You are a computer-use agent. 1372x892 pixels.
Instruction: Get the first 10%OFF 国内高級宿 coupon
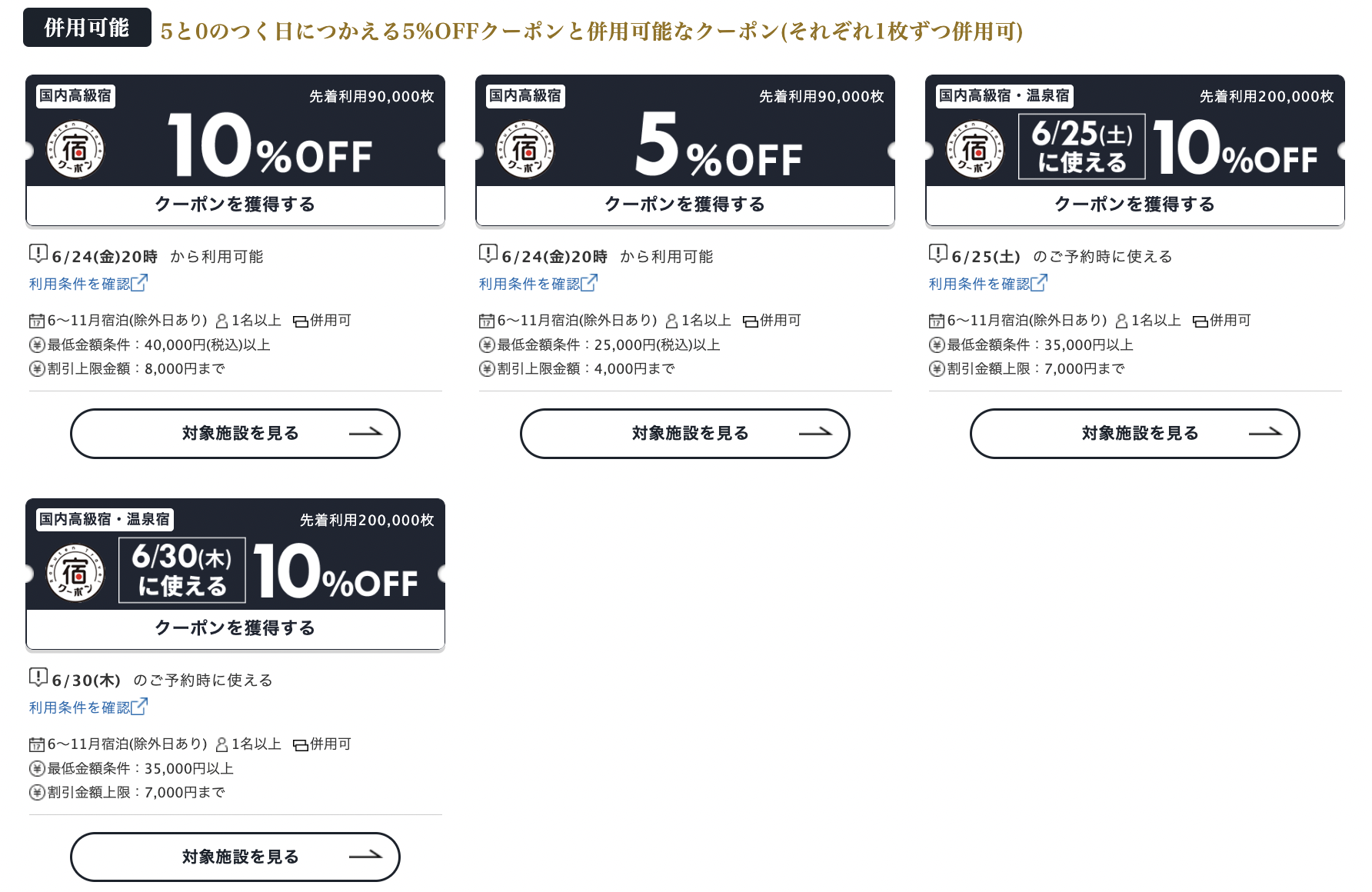(x=235, y=205)
